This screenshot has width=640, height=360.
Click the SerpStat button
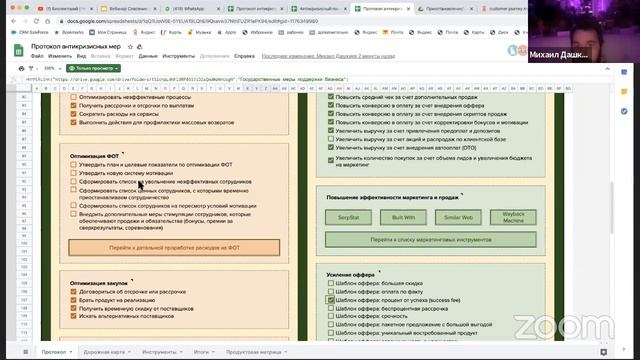[x=348, y=218]
